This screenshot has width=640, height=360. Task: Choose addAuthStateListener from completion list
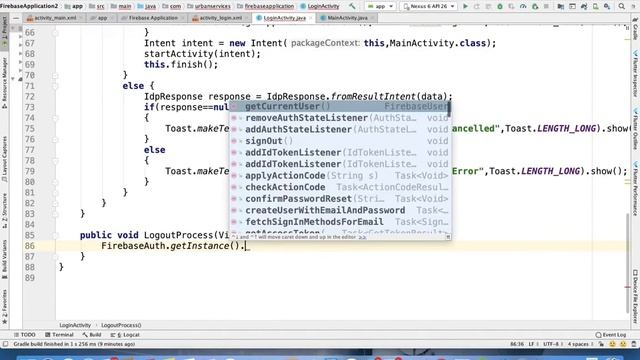coord(340,129)
